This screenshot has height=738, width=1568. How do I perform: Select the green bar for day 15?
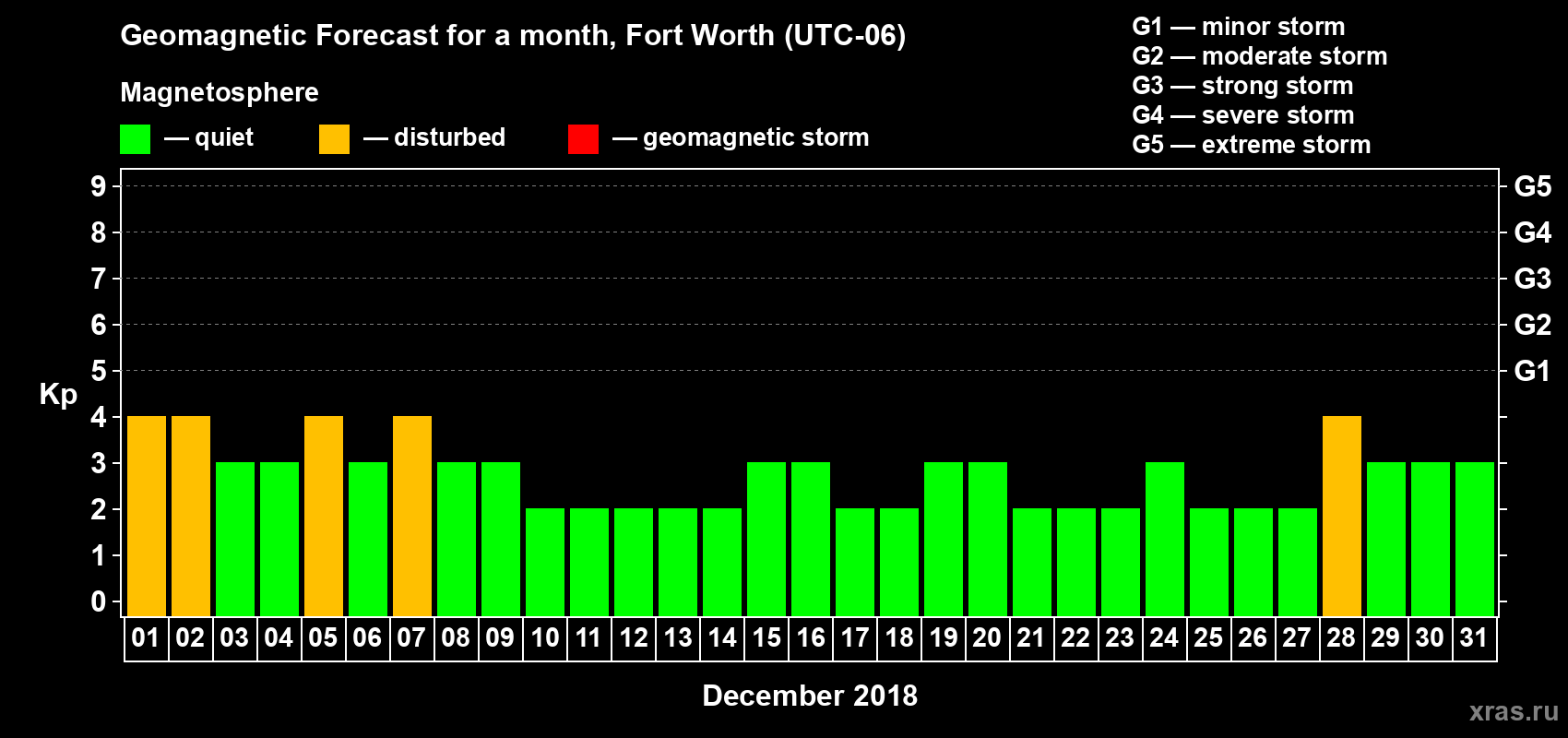tap(766, 539)
